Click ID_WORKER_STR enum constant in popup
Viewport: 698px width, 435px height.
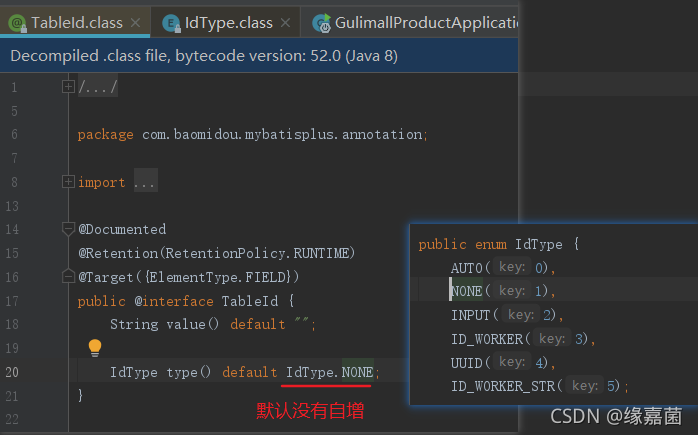point(503,386)
